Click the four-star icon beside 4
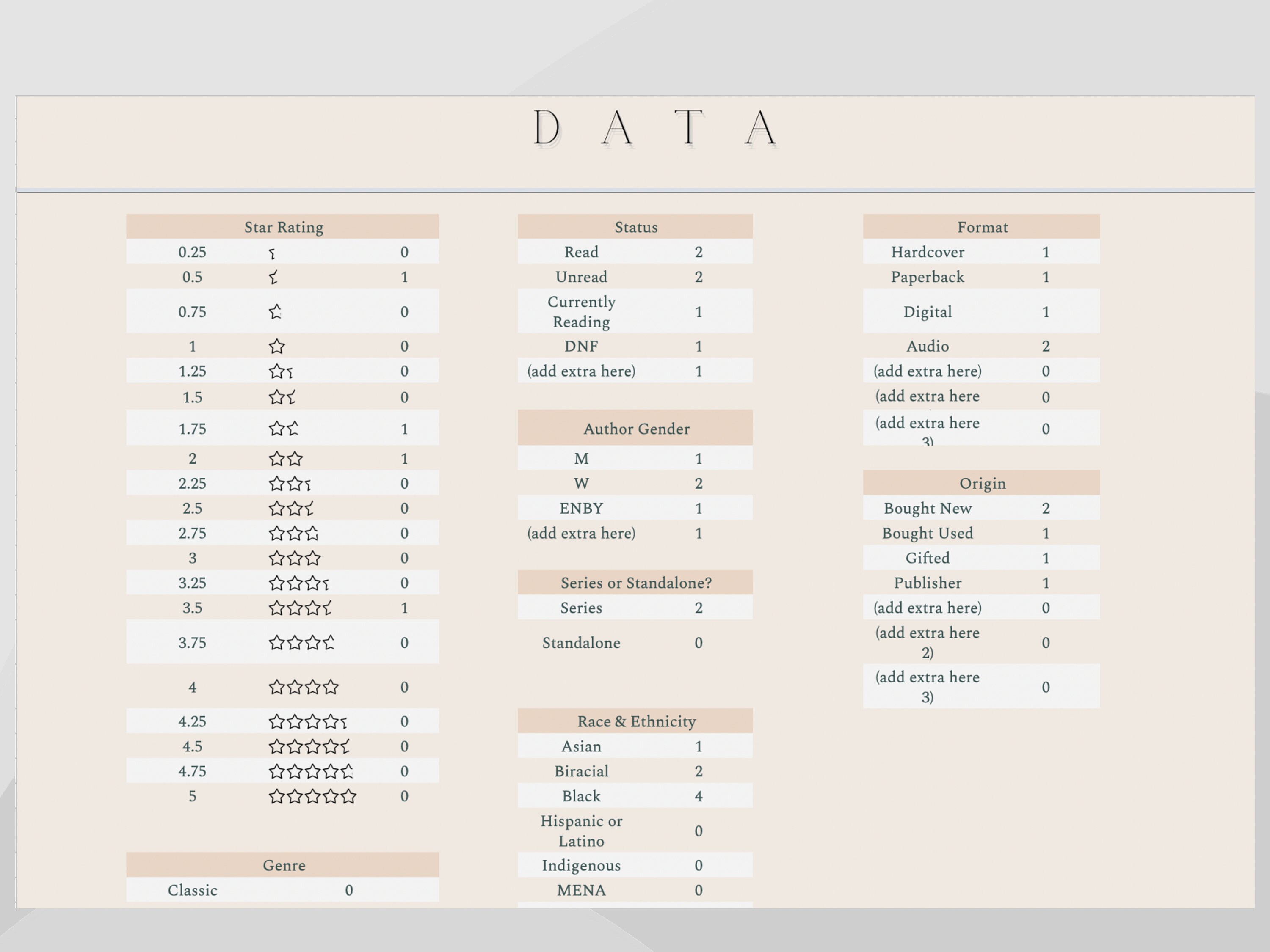Viewport: 1270px width, 952px height. pyautogui.click(x=304, y=686)
